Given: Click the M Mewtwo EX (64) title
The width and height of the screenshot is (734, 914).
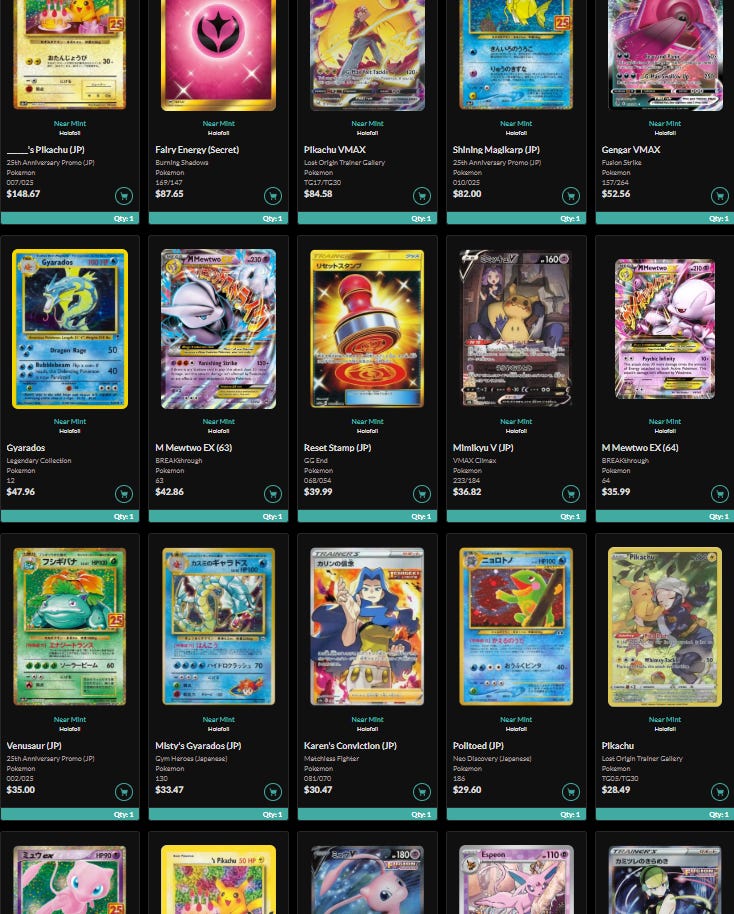Looking at the screenshot, I should pyautogui.click(x=640, y=448).
